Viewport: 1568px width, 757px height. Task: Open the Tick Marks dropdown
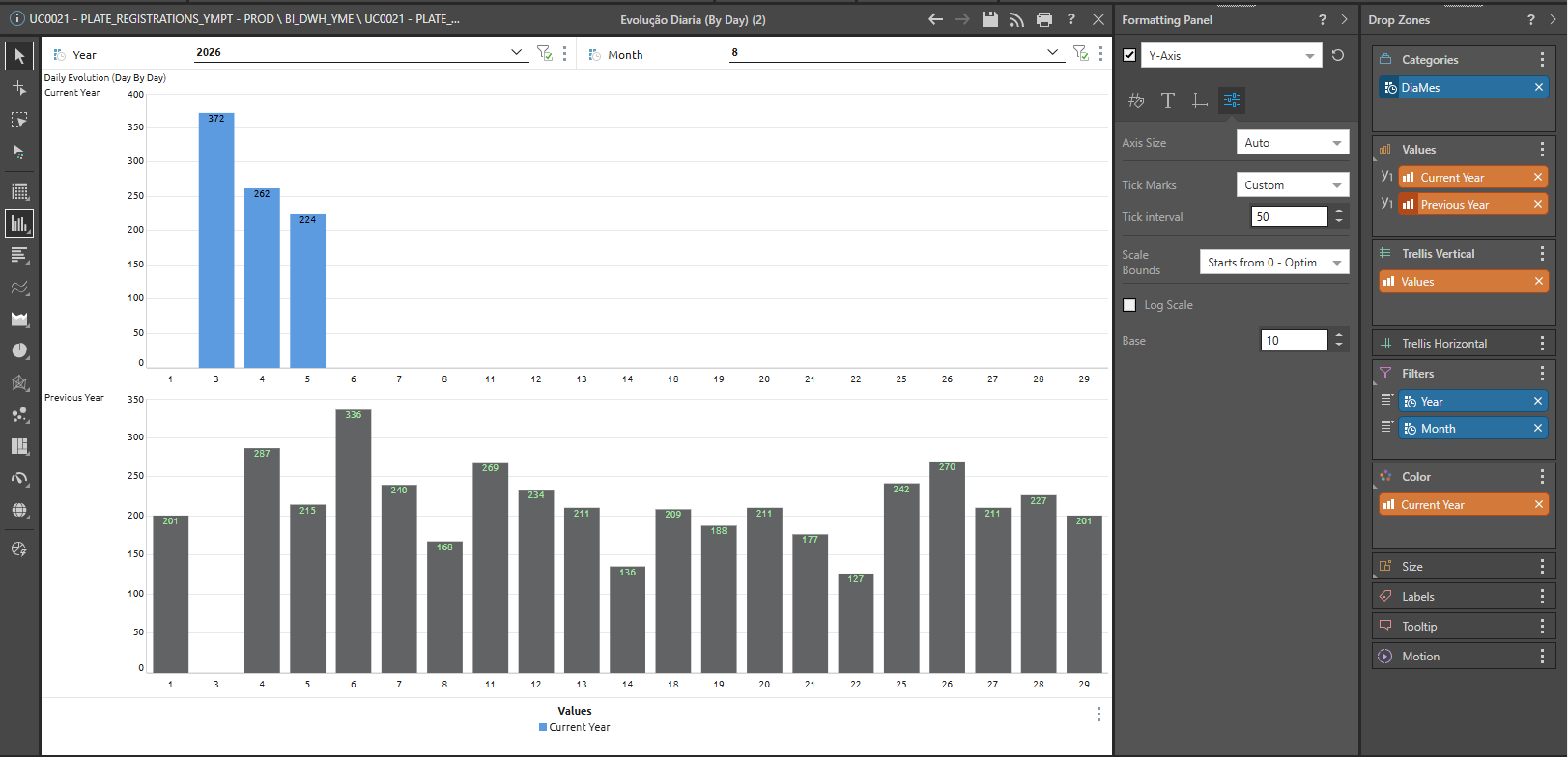point(1293,185)
